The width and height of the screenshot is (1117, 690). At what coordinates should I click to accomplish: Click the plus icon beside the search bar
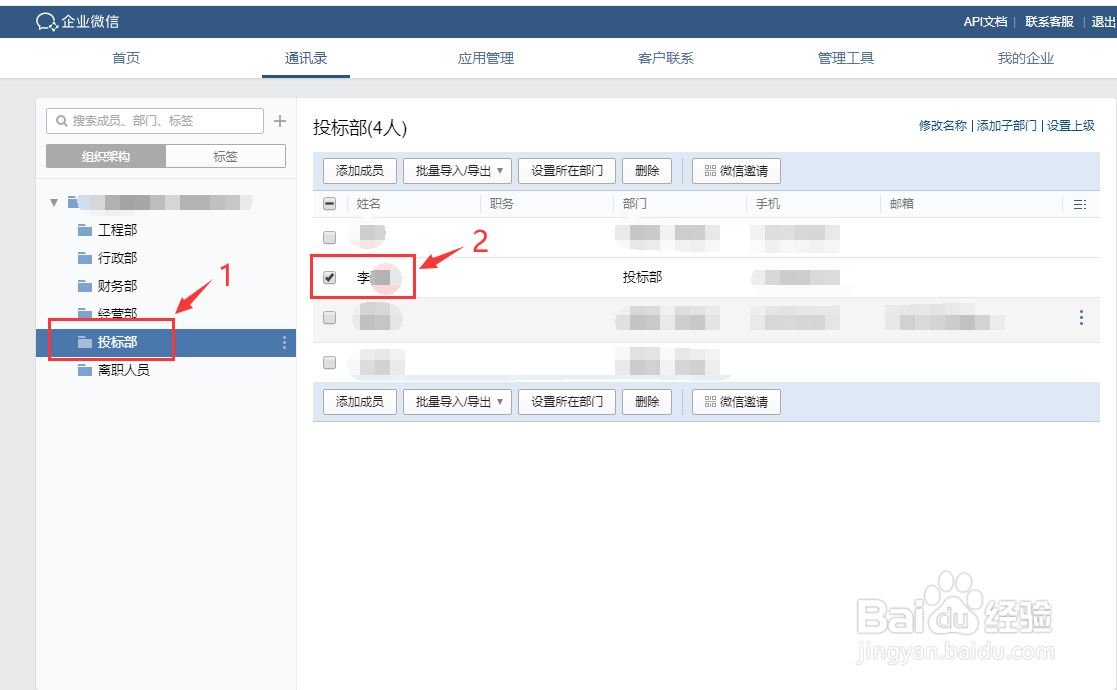pos(280,120)
